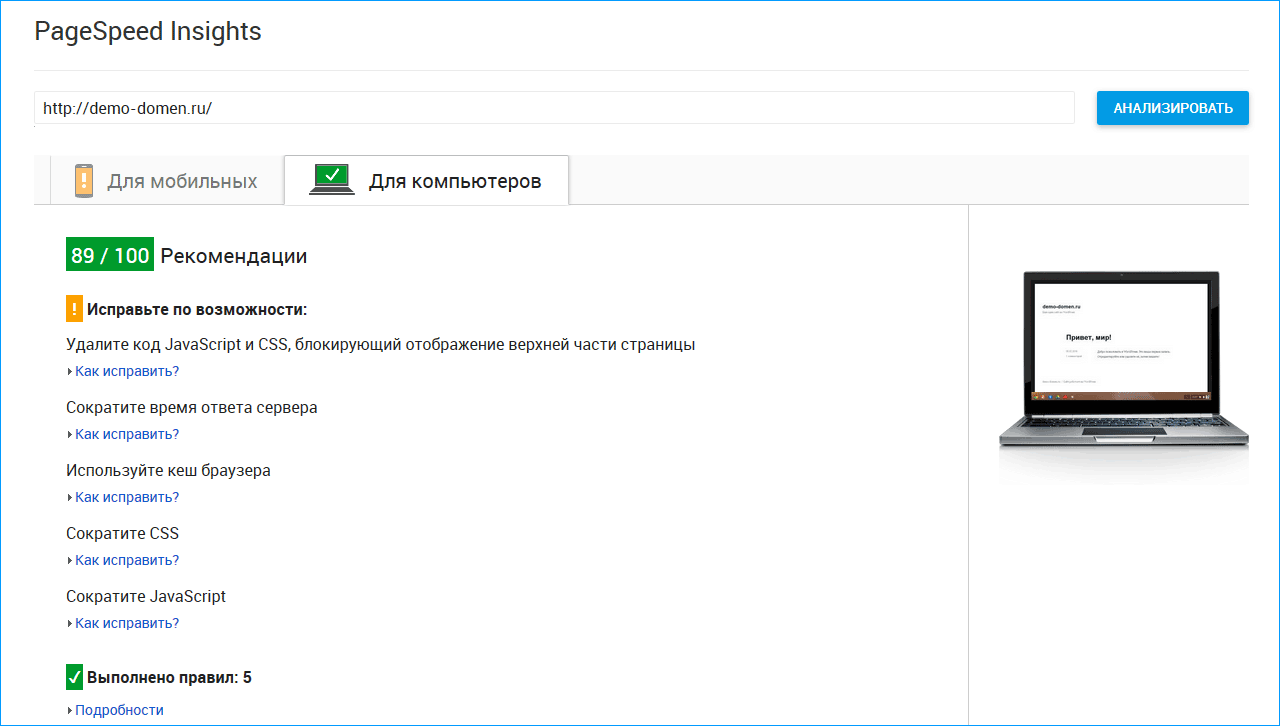
Task: Click the mobile phone icon in the tab
Action: [x=84, y=181]
